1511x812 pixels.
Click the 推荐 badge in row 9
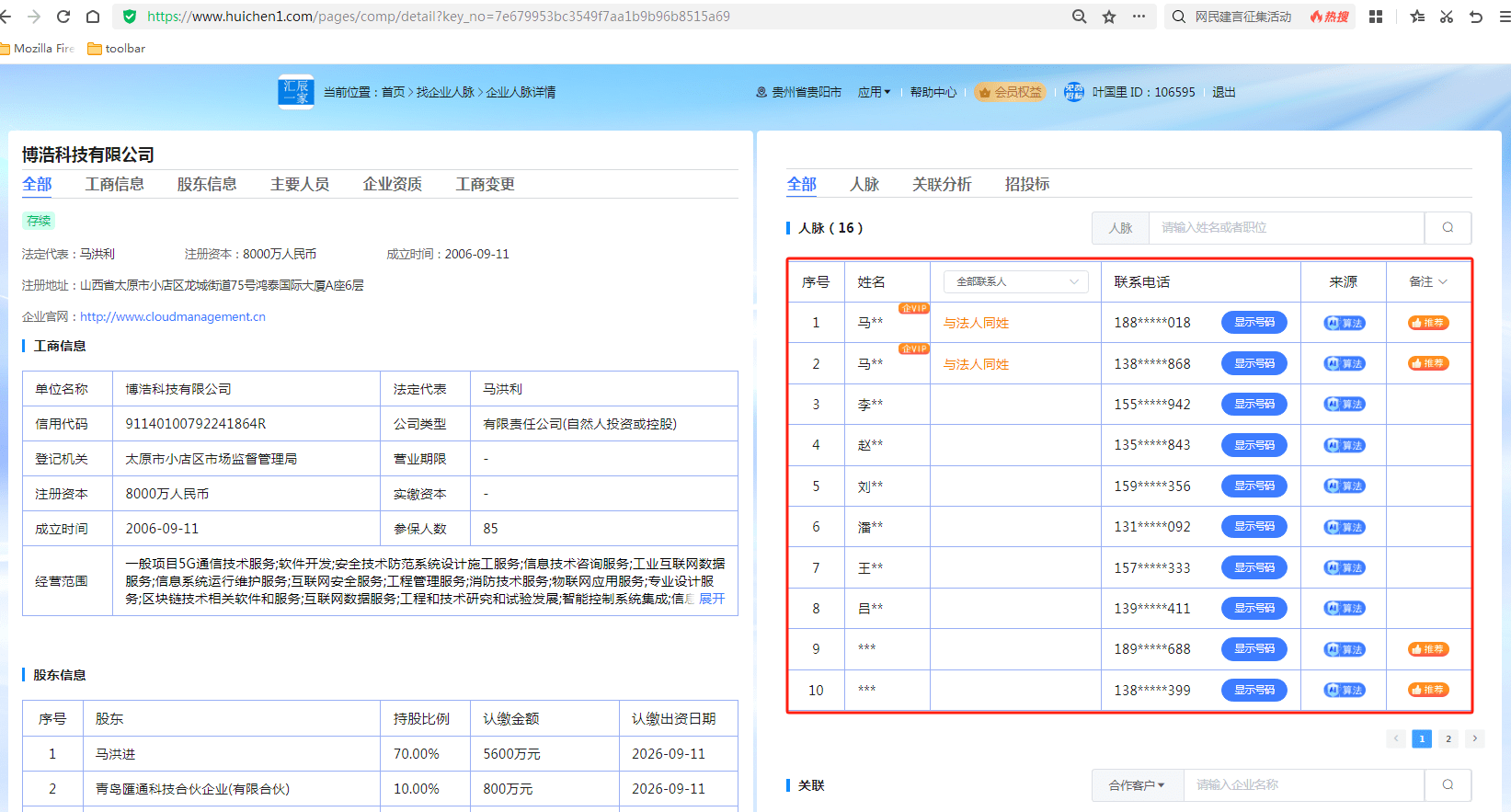click(1428, 649)
